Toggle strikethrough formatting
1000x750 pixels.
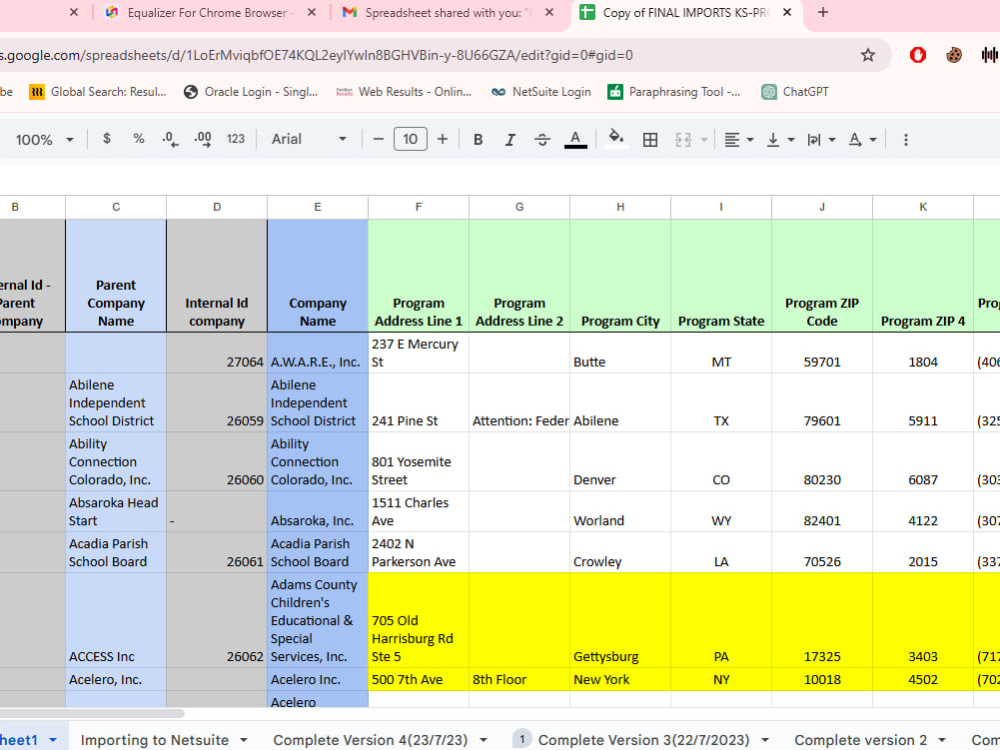click(542, 140)
